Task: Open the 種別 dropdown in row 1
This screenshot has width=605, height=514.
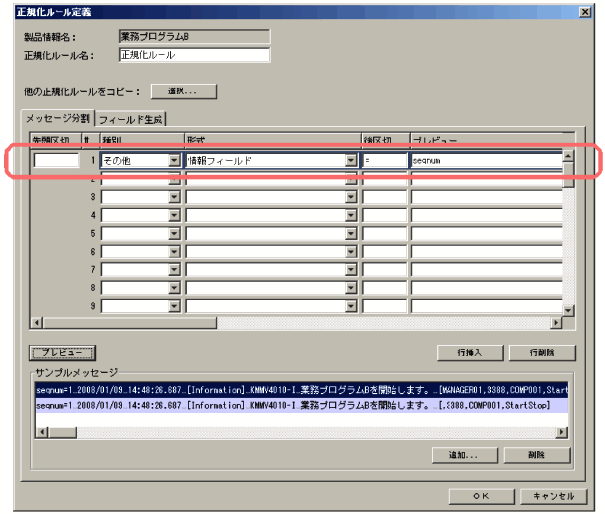Action: tap(174, 160)
